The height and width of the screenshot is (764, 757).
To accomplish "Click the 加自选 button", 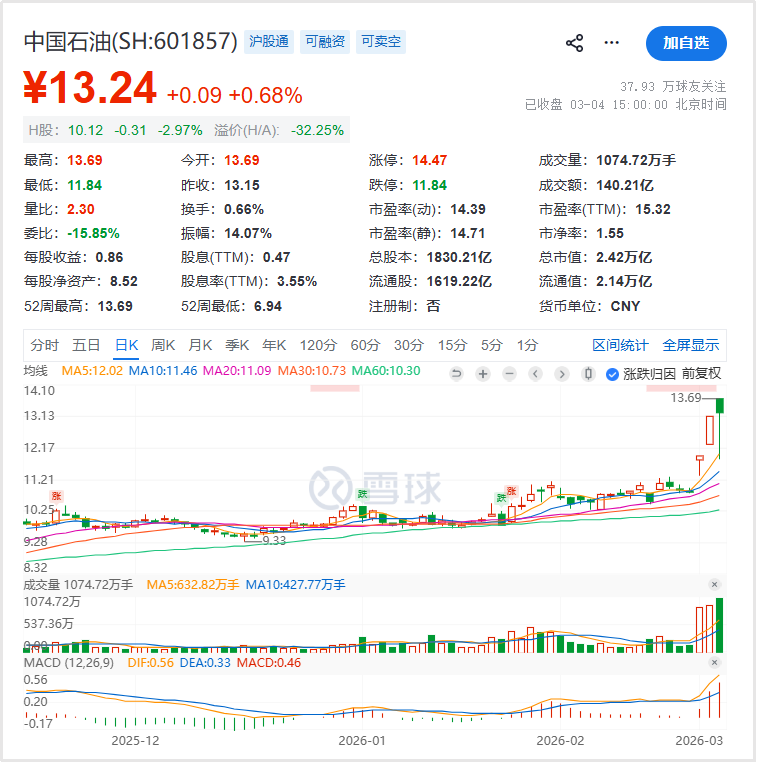I will point(686,43).
